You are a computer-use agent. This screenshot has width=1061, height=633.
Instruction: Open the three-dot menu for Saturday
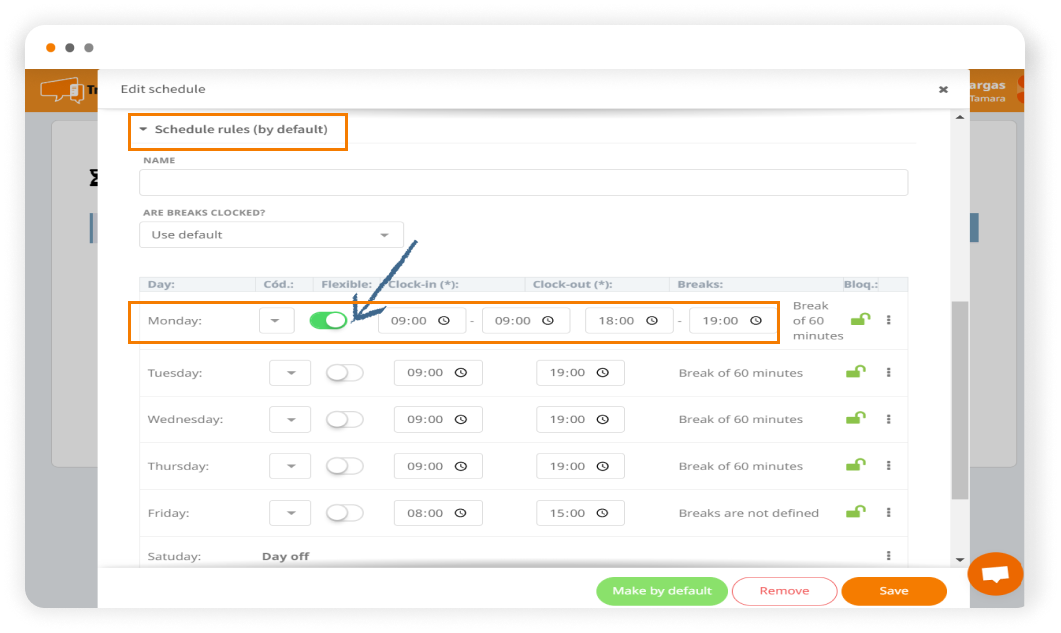click(x=888, y=556)
